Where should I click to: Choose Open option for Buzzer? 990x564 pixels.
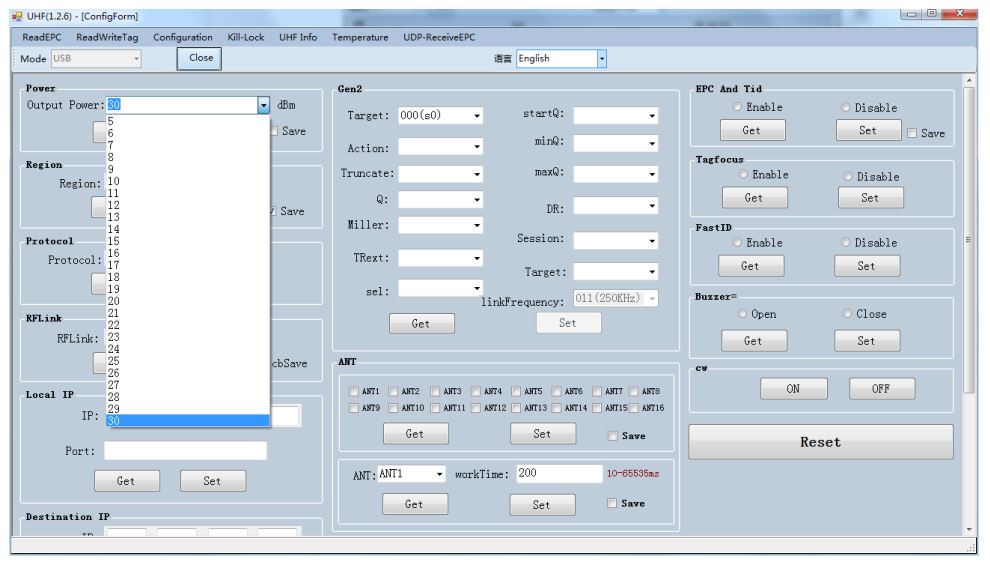pyautogui.click(x=743, y=314)
